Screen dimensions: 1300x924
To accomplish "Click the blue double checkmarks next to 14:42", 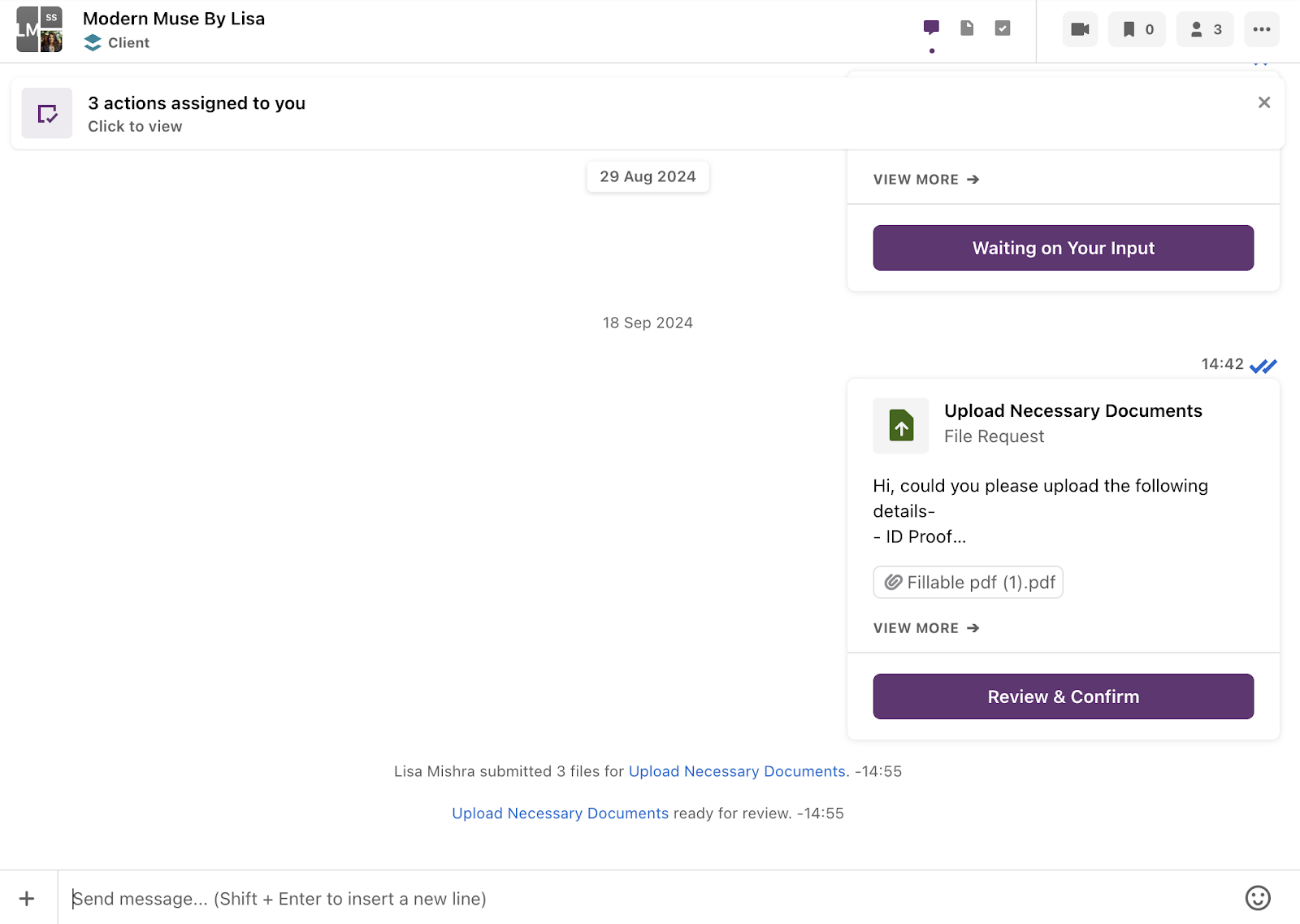I will [1263, 365].
